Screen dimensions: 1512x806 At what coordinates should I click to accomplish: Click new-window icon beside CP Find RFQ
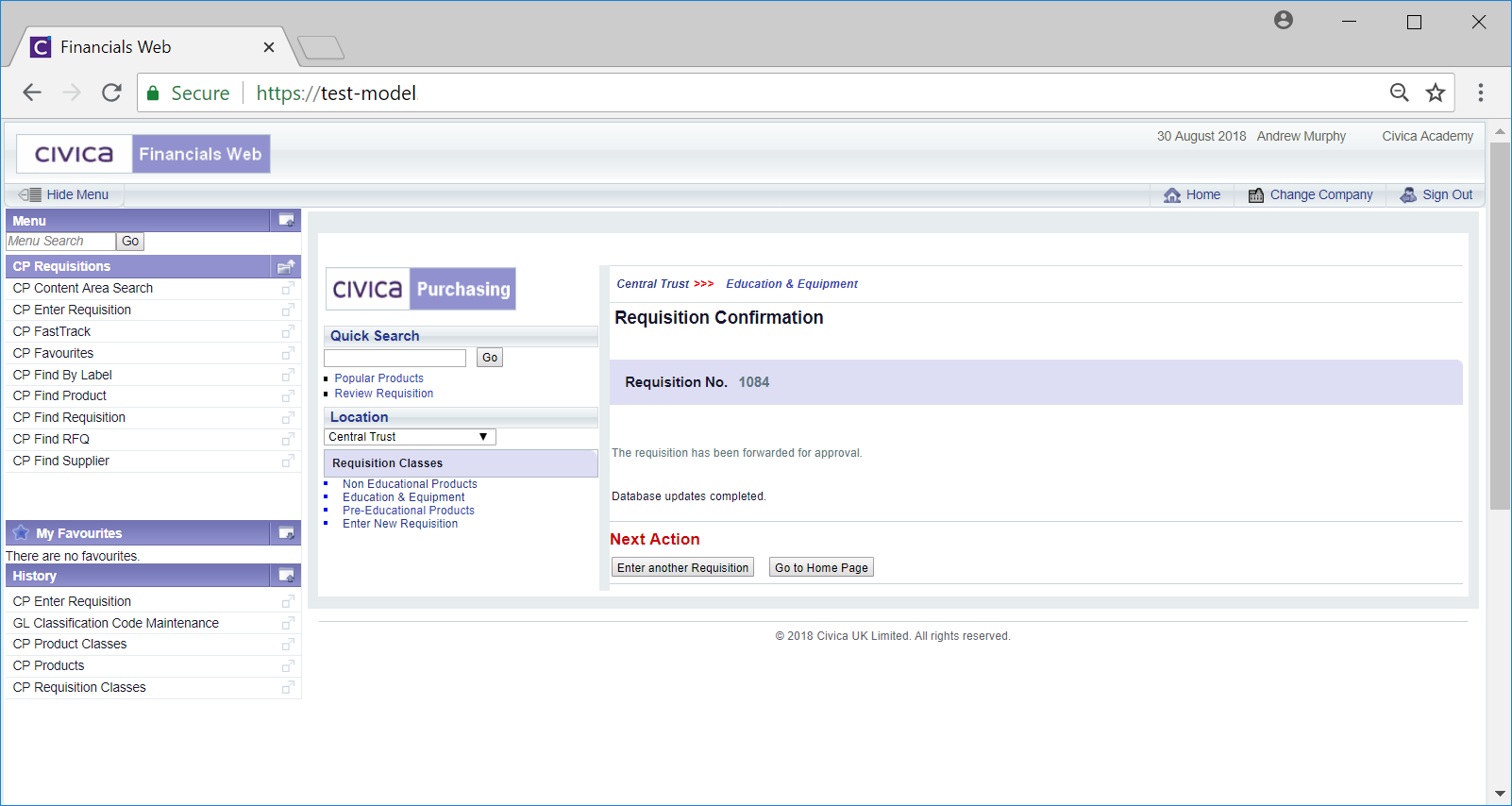pyautogui.click(x=288, y=439)
